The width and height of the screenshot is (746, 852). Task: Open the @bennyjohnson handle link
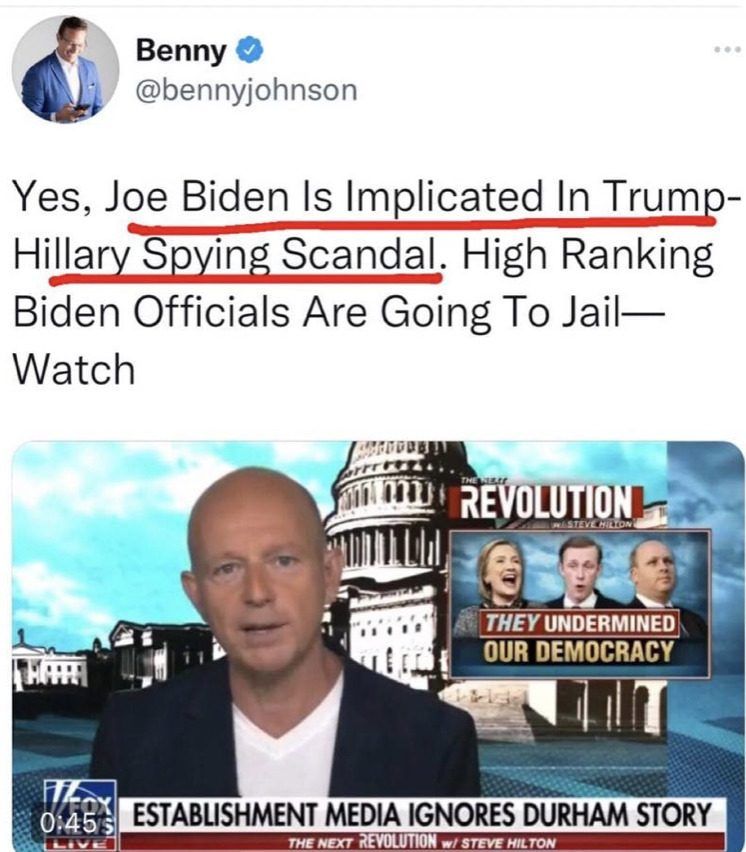[246, 90]
